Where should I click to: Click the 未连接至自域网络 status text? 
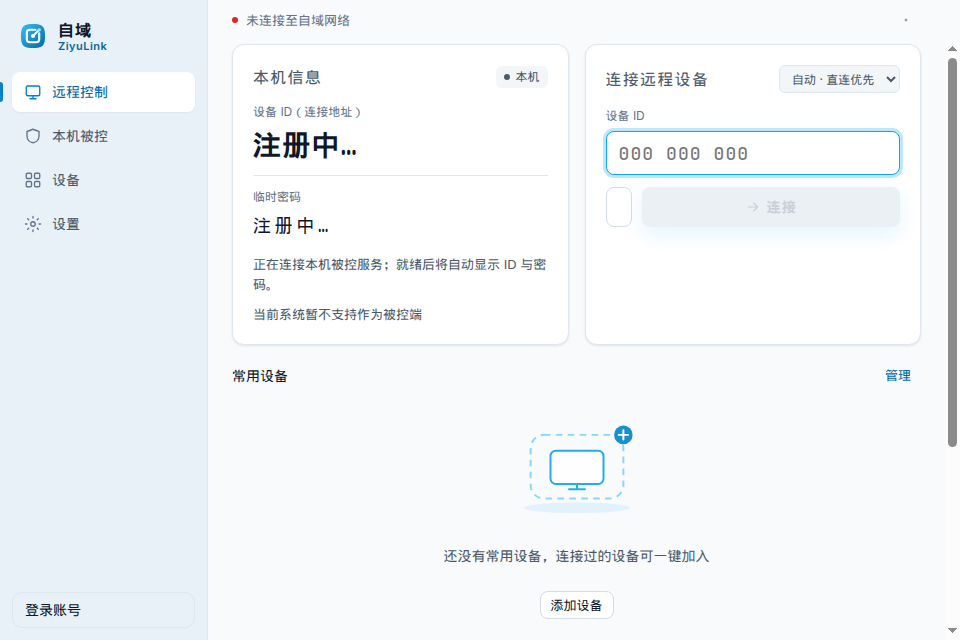click(298, 21)
